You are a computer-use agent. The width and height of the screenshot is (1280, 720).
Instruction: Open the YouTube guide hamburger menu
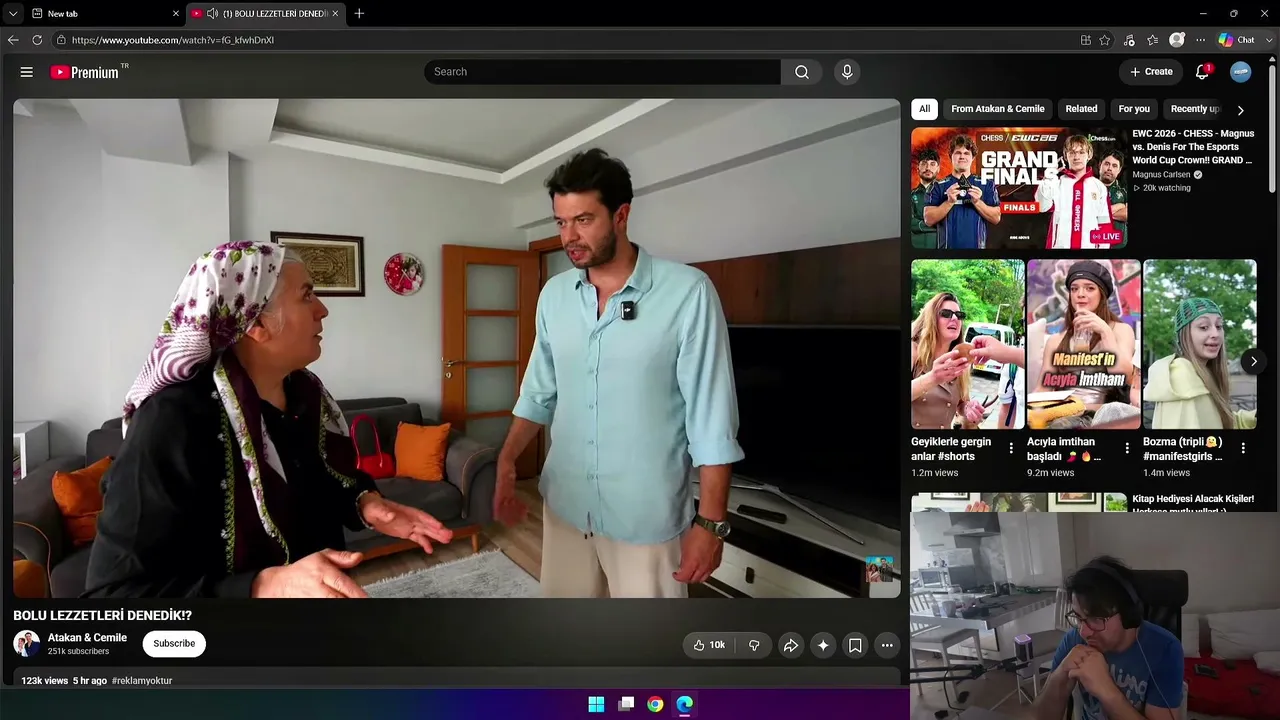(x=27, y=72)
